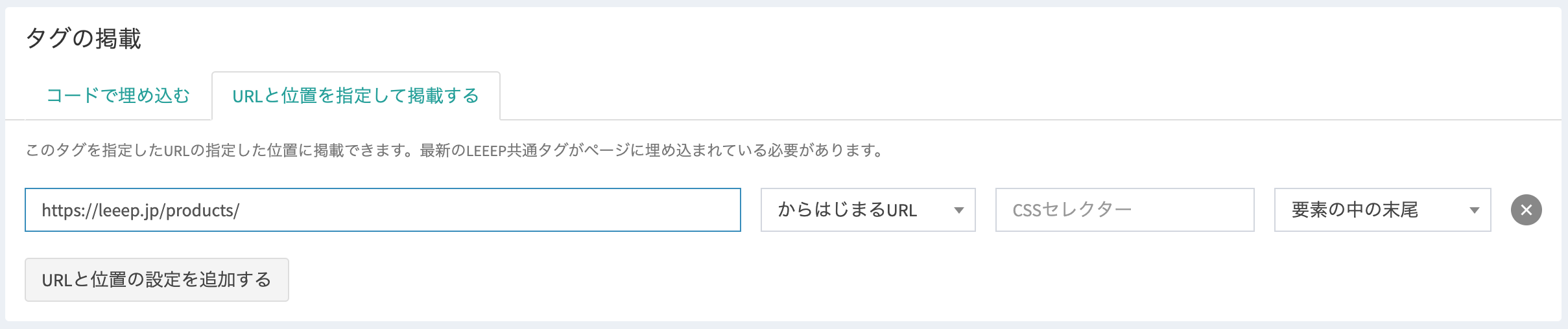Open the からはじまるURL dropdown
The image size is (1568, 329).
point(867,210)
